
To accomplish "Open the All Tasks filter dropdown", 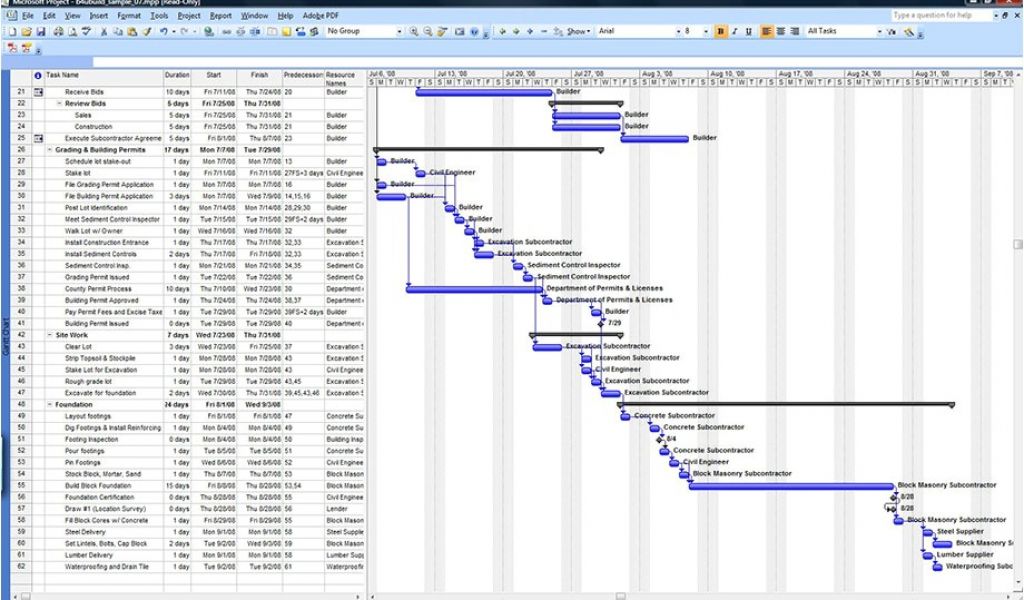I will pyautogui.click(x=879, y=31).
